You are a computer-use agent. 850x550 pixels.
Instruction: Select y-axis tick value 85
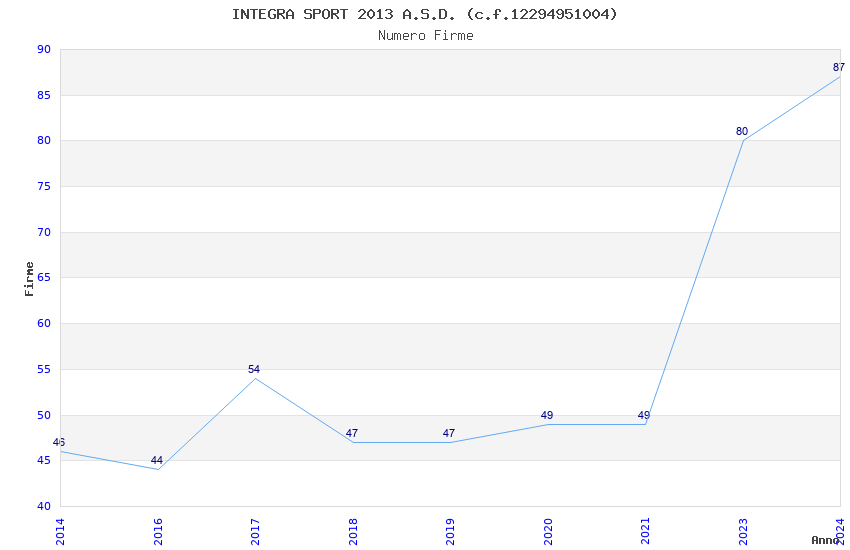point(44,95)
